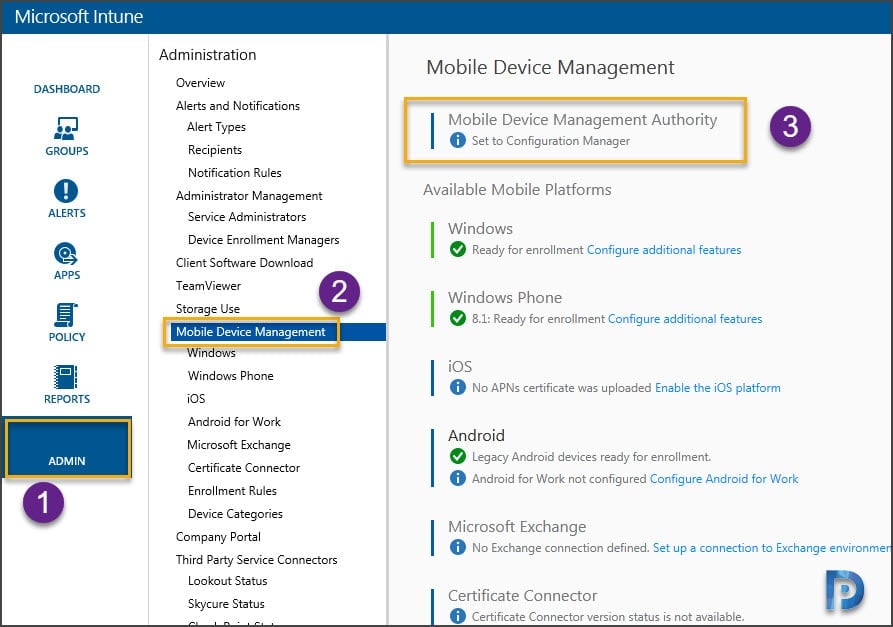Click Certificate Connector heading in main pane

tap(522, 596)
